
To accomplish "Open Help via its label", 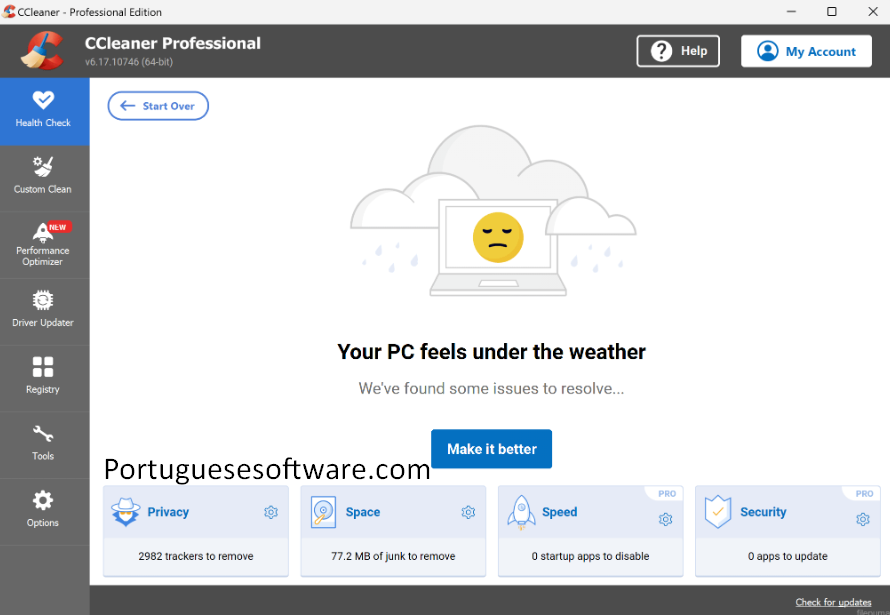I will pos(694,51).
